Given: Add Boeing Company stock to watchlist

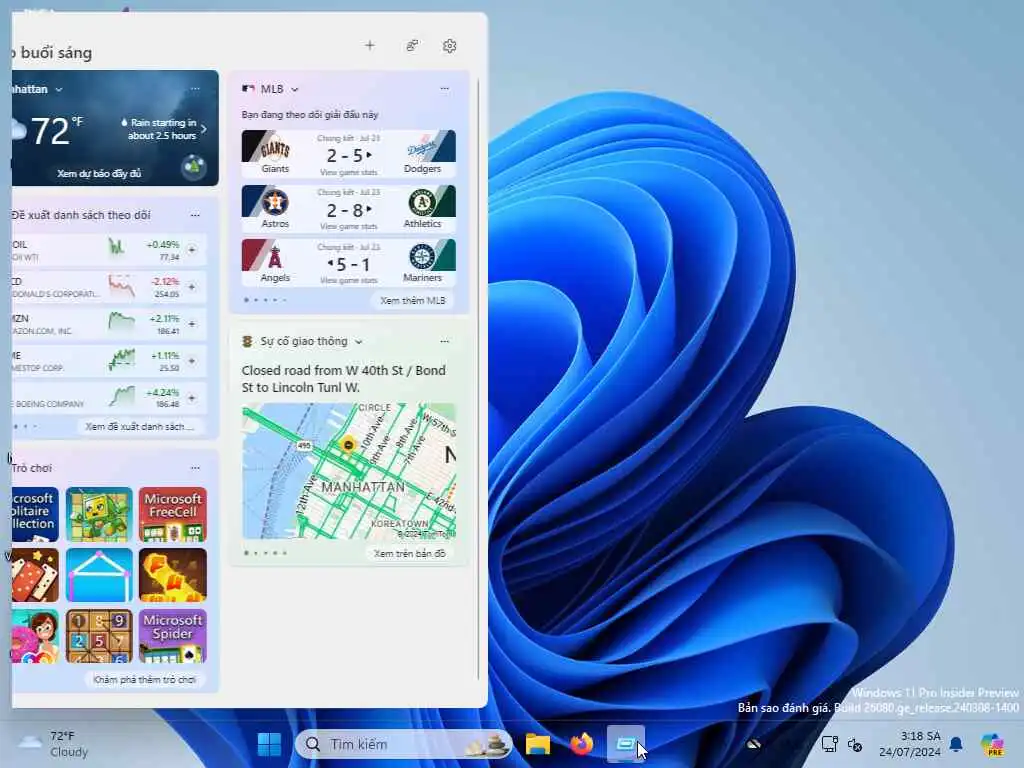Looking at the screenshot, I should coord(192,398).
